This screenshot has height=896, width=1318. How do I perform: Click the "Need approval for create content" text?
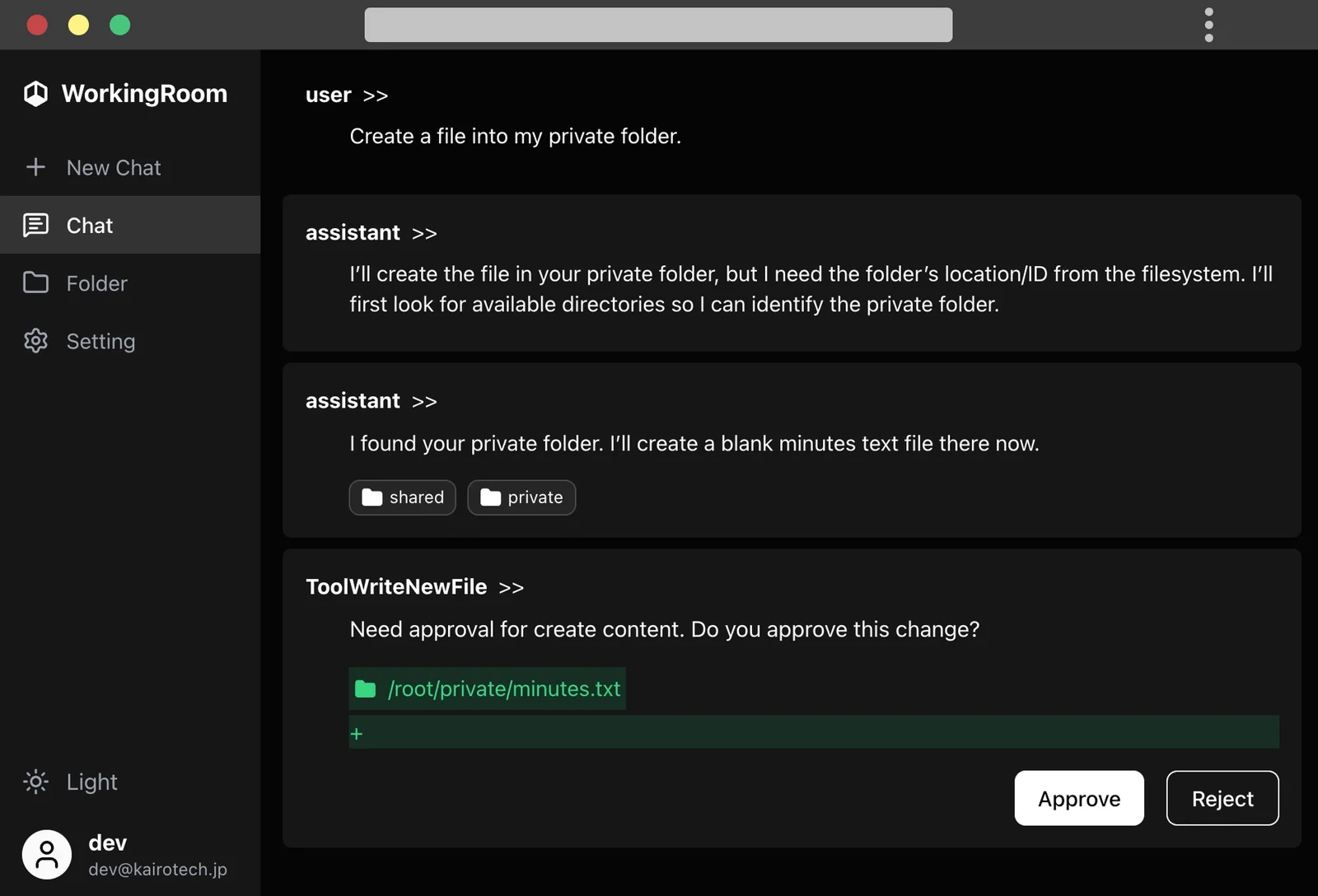click(x=517, y=629)
